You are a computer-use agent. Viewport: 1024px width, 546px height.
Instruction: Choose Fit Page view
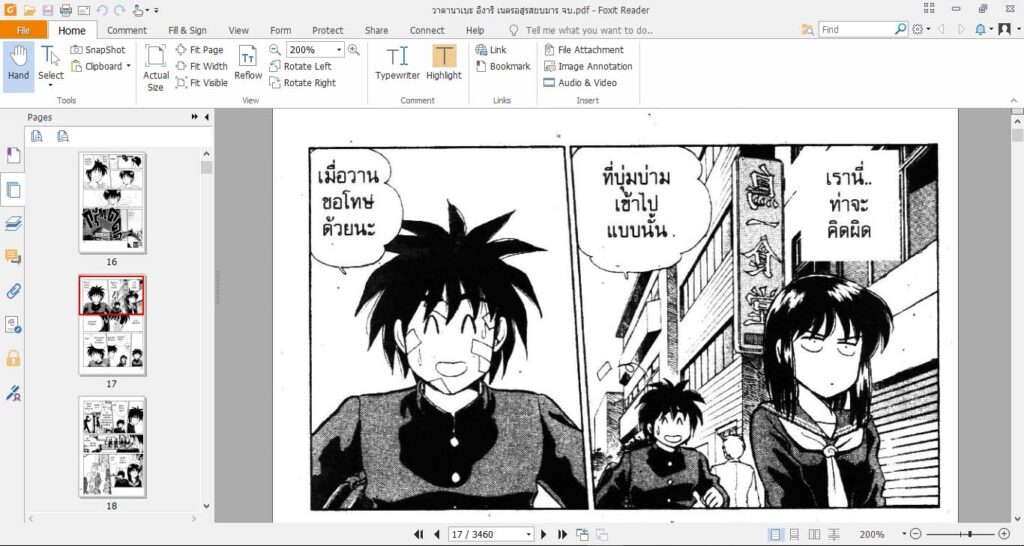[x=200, y=50]
